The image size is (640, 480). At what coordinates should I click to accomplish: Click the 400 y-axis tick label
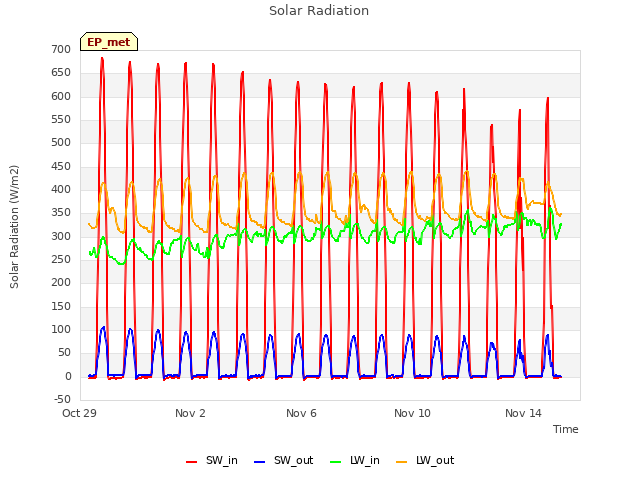(x=61, y=189)
